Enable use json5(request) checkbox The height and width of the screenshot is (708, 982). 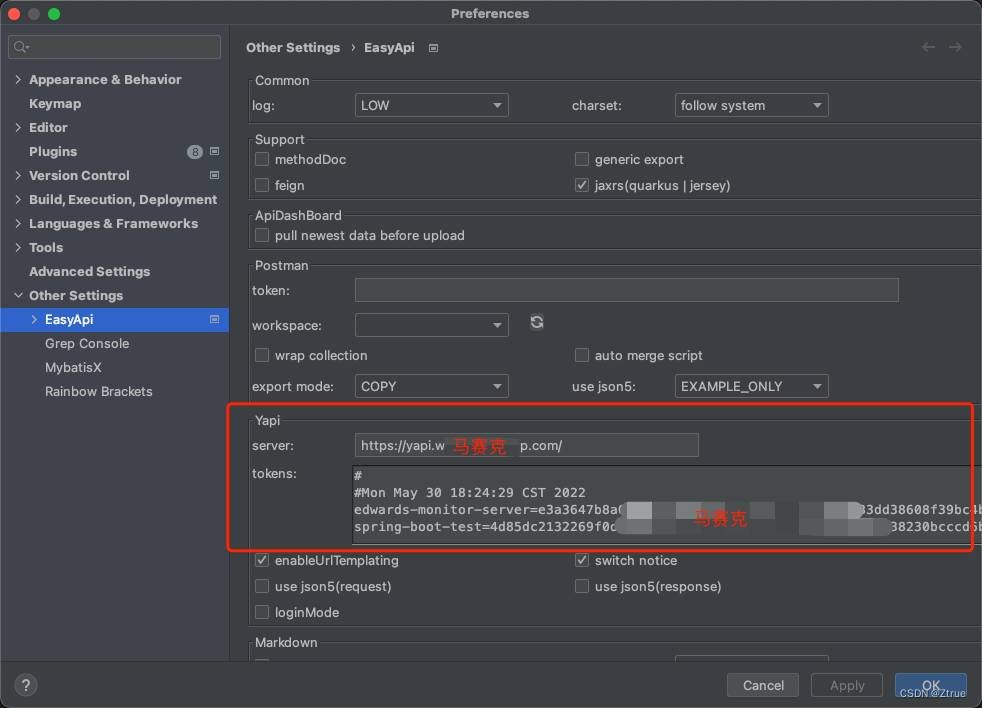coord(262,586)
